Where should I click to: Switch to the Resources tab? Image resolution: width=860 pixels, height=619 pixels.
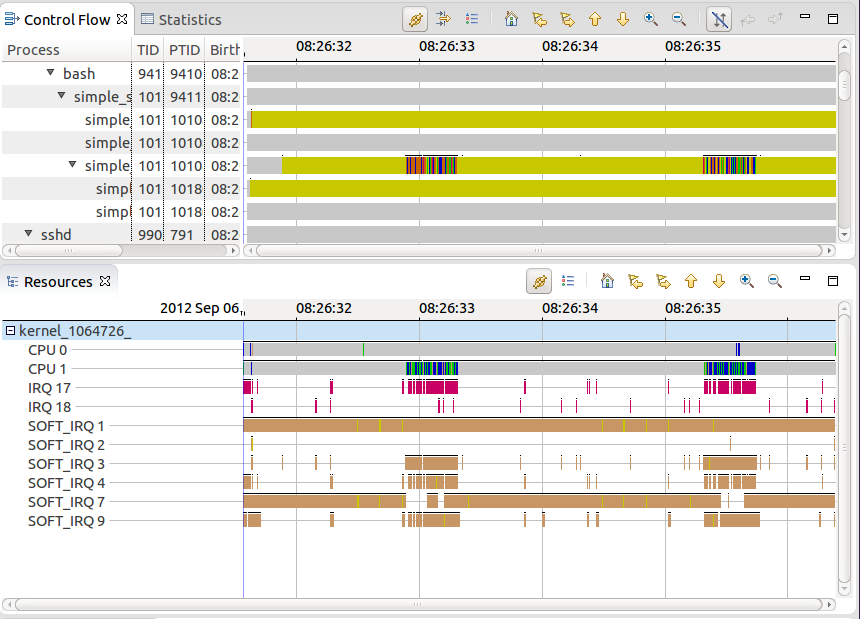pos(58,281)
